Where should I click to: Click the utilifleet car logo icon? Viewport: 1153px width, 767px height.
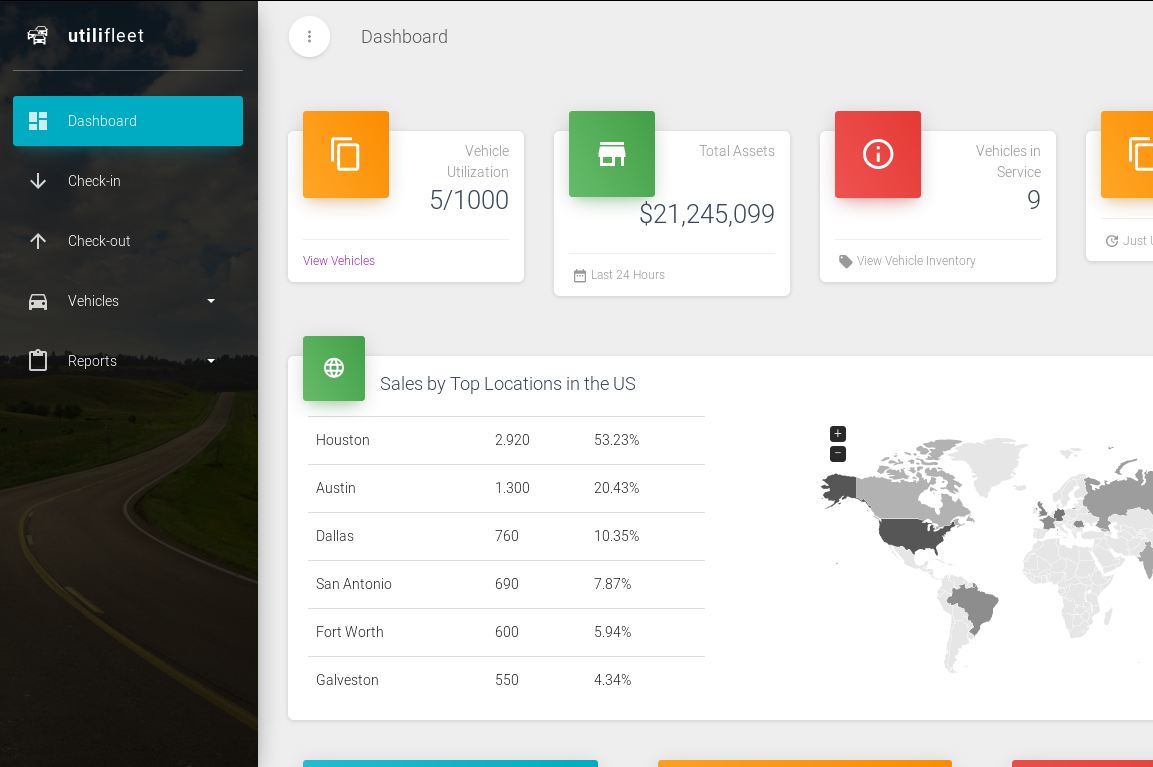click(38, 36)
